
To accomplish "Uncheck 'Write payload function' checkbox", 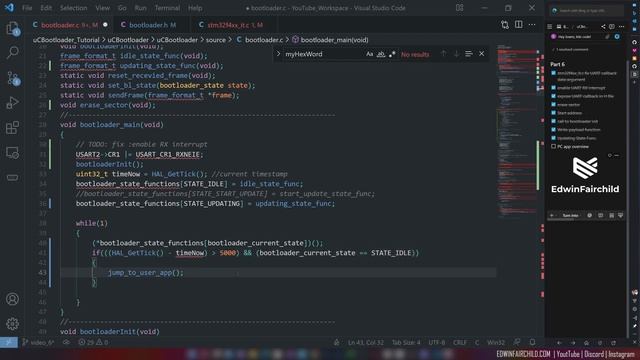I will (x=553, y=129).
